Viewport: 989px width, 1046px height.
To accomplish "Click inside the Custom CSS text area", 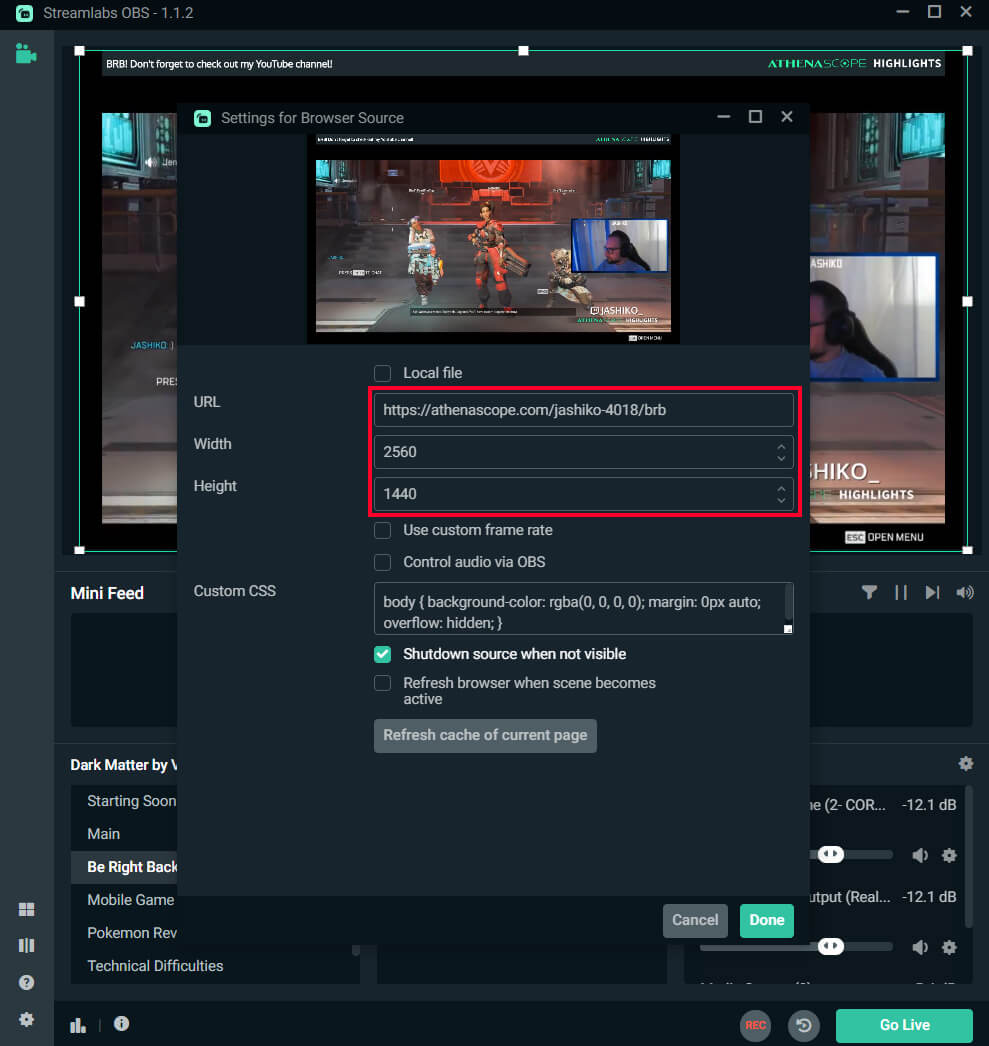I will click(584, 608).
